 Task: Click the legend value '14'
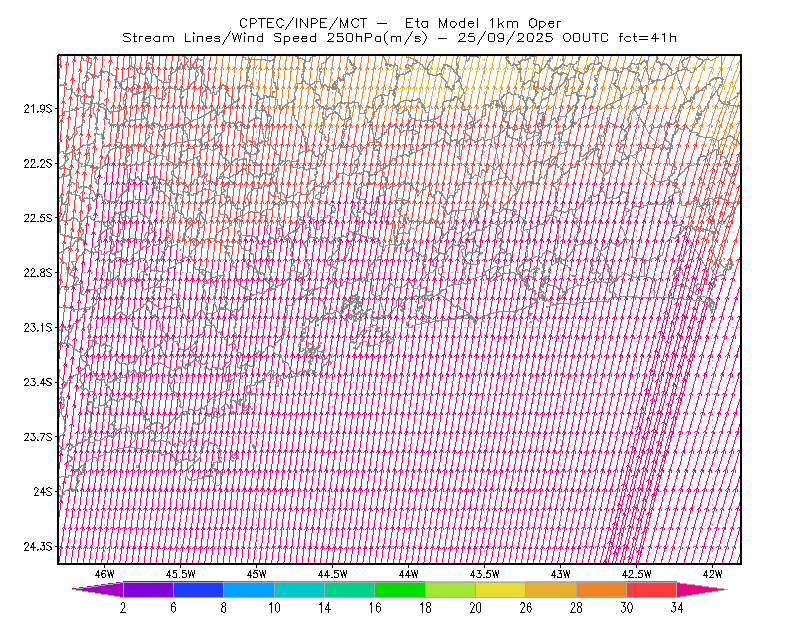[x=324, y=608]
